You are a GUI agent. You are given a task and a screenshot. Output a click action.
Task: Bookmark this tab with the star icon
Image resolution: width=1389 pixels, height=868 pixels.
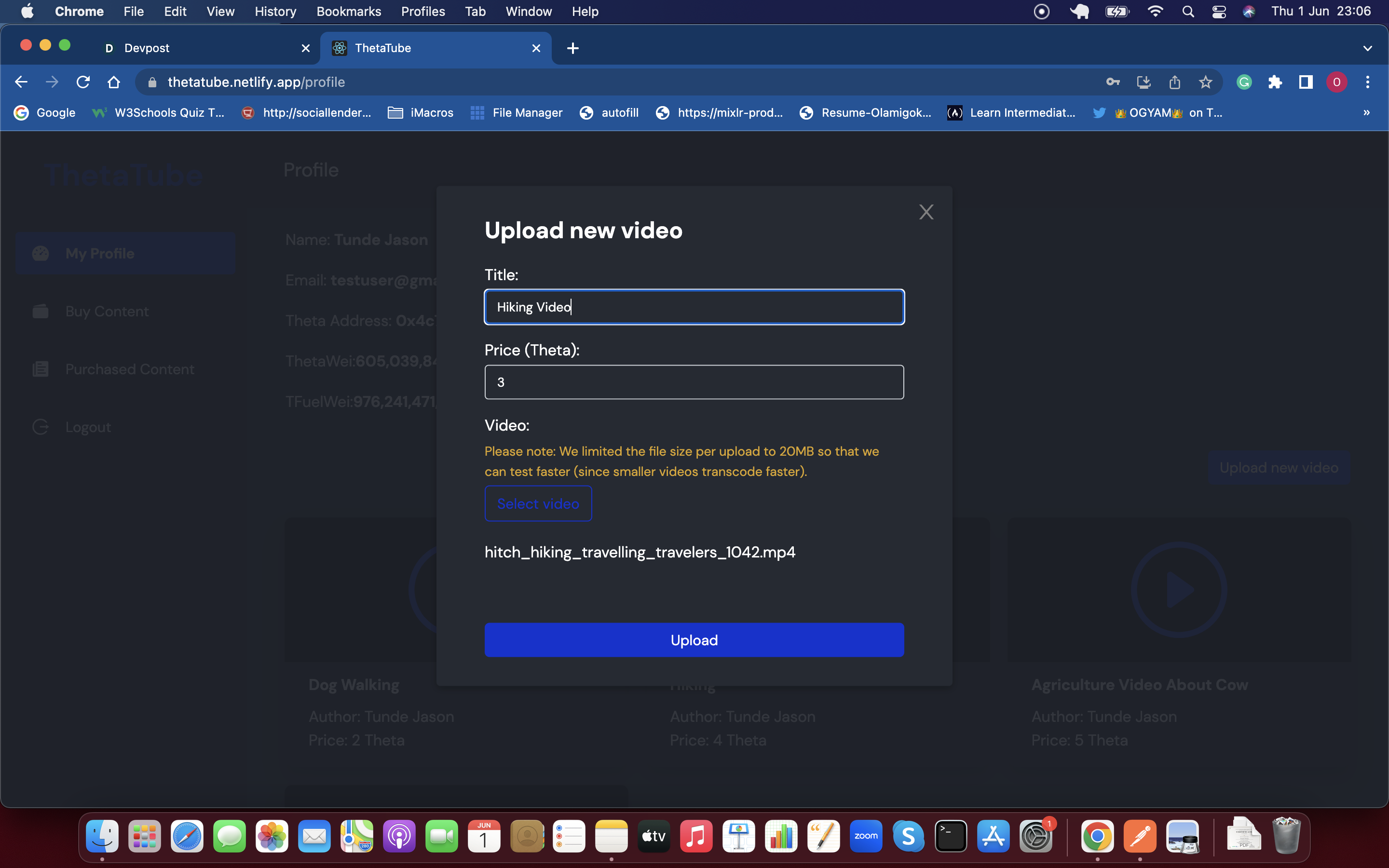pyautogui.click(x=1205, y=82)
